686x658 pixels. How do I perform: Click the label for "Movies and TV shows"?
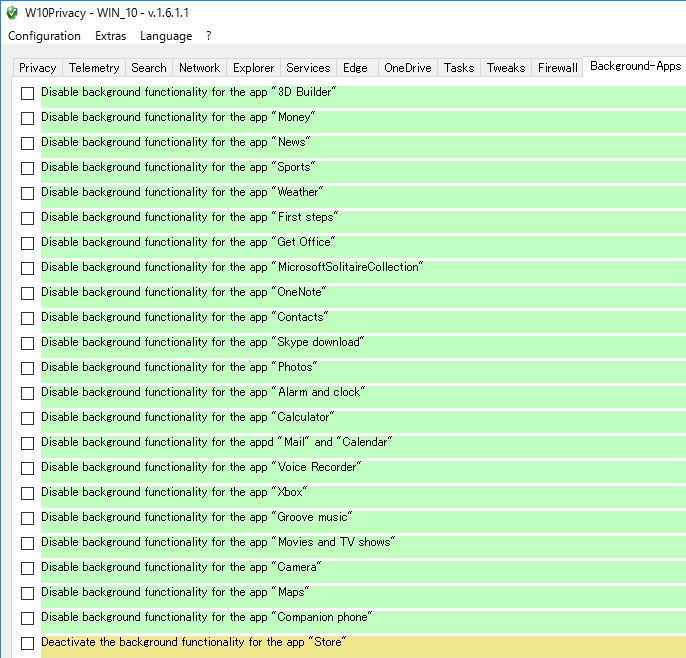(x=218, y=542)
